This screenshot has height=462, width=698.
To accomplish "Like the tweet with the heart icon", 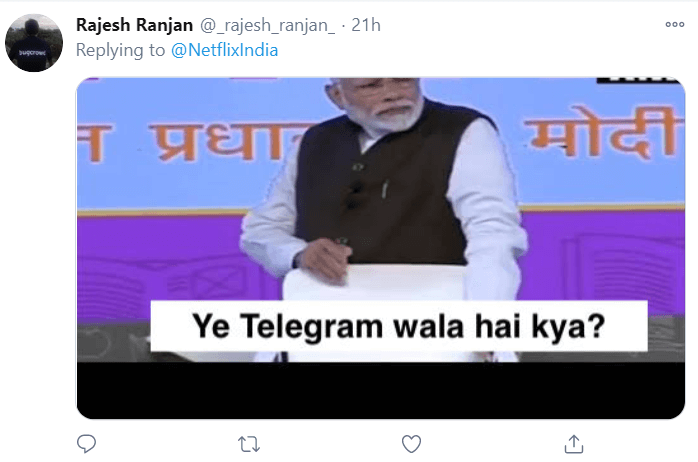I will coord(411,444).
